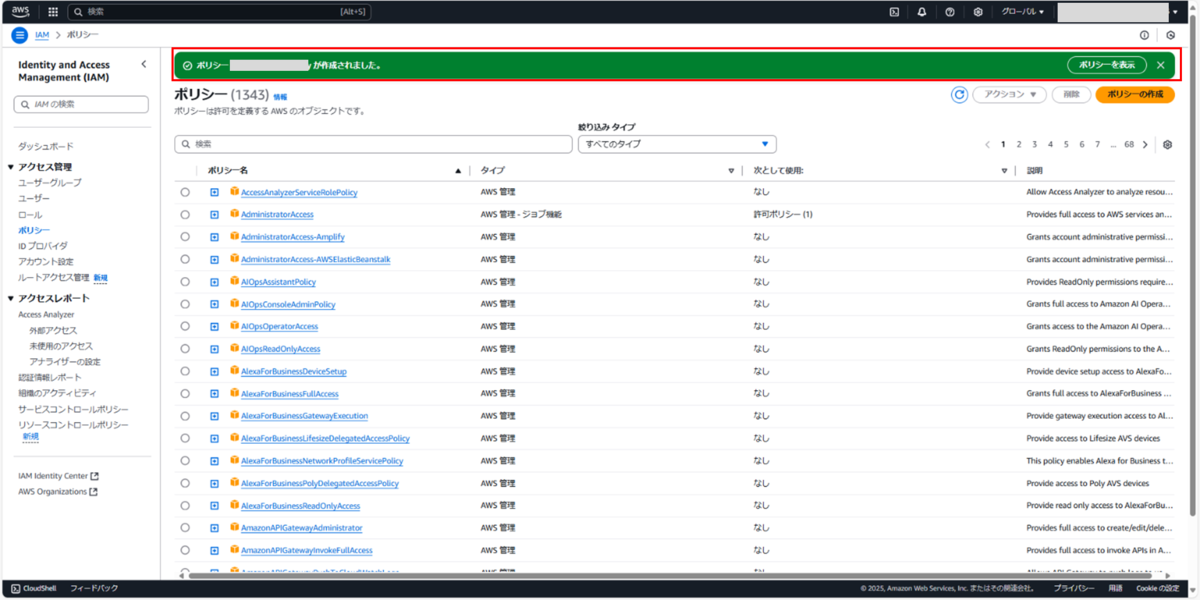Select radio for AdministratorAccess-Amplify
Image resolution: width=1200 pixels, height=600 pixels.
coord(185,237)
